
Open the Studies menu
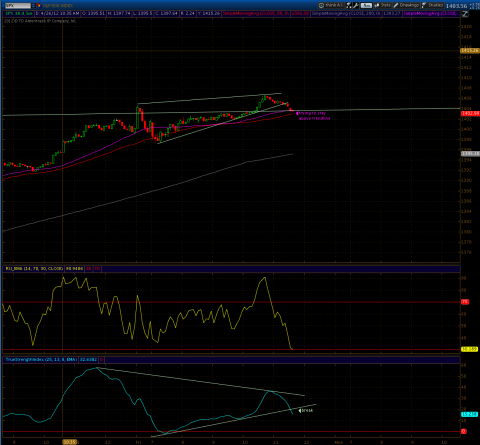coord(433,5)
